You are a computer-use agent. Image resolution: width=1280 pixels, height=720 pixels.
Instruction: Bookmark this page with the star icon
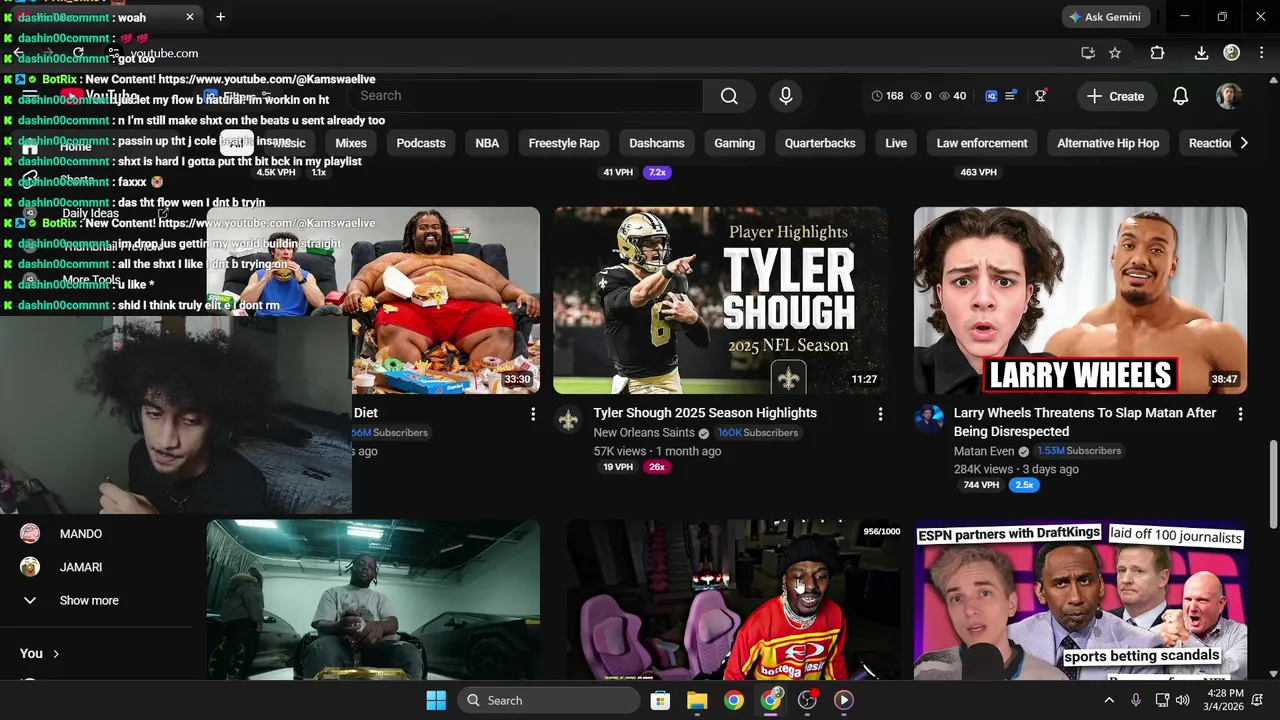(1115, 53)
